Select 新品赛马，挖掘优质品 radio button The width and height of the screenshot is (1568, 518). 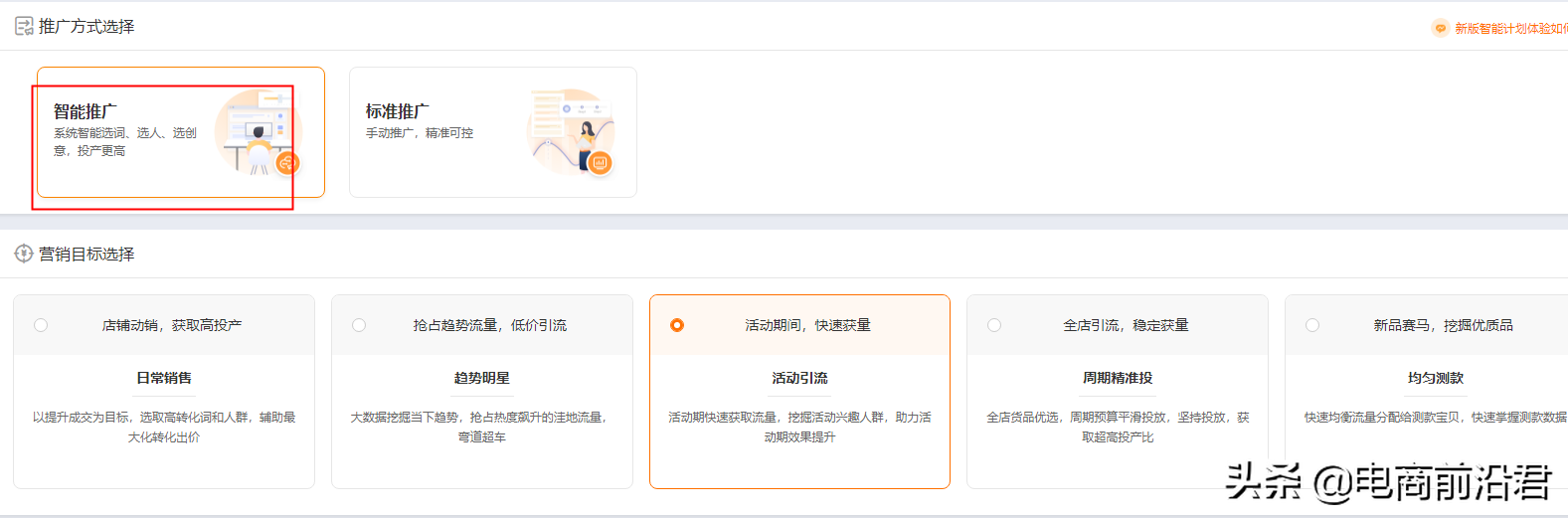click(1312, 325)
